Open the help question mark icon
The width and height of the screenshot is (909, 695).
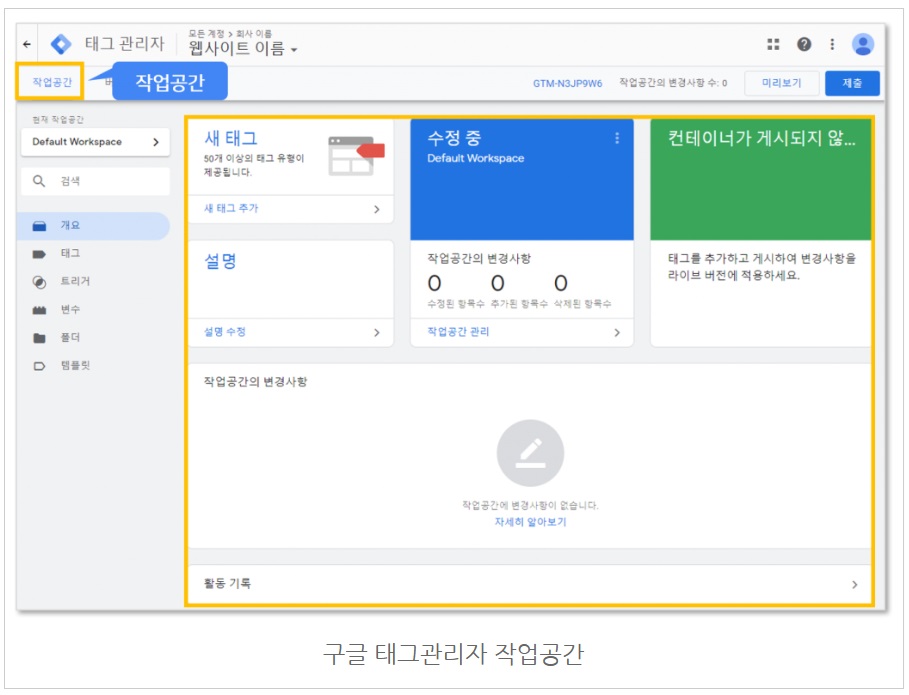pos(804,44)
